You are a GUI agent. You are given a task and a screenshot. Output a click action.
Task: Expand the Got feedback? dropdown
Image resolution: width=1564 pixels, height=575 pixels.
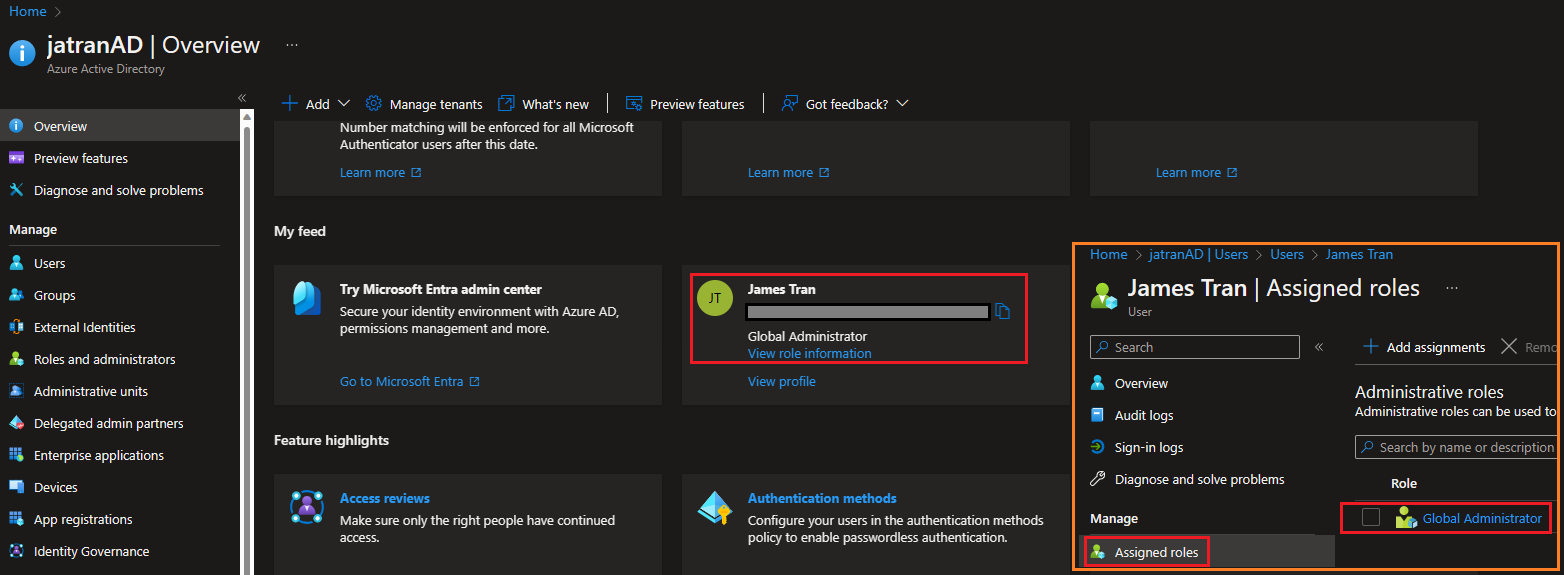point(902,104)
